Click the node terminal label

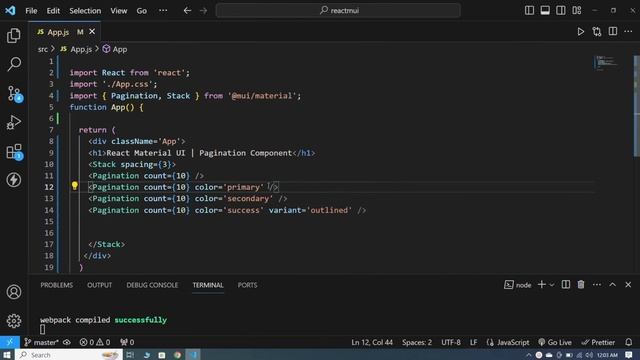click(x=518, y=284)
